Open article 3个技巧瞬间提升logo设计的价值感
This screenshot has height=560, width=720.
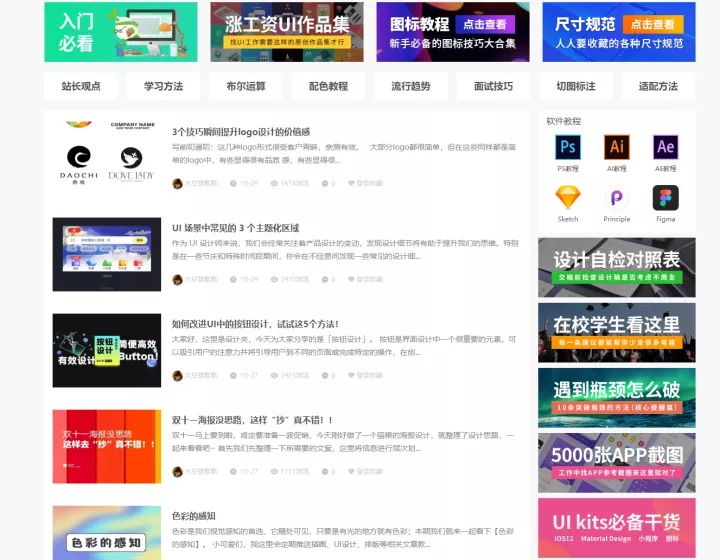(x=241, y=132)
